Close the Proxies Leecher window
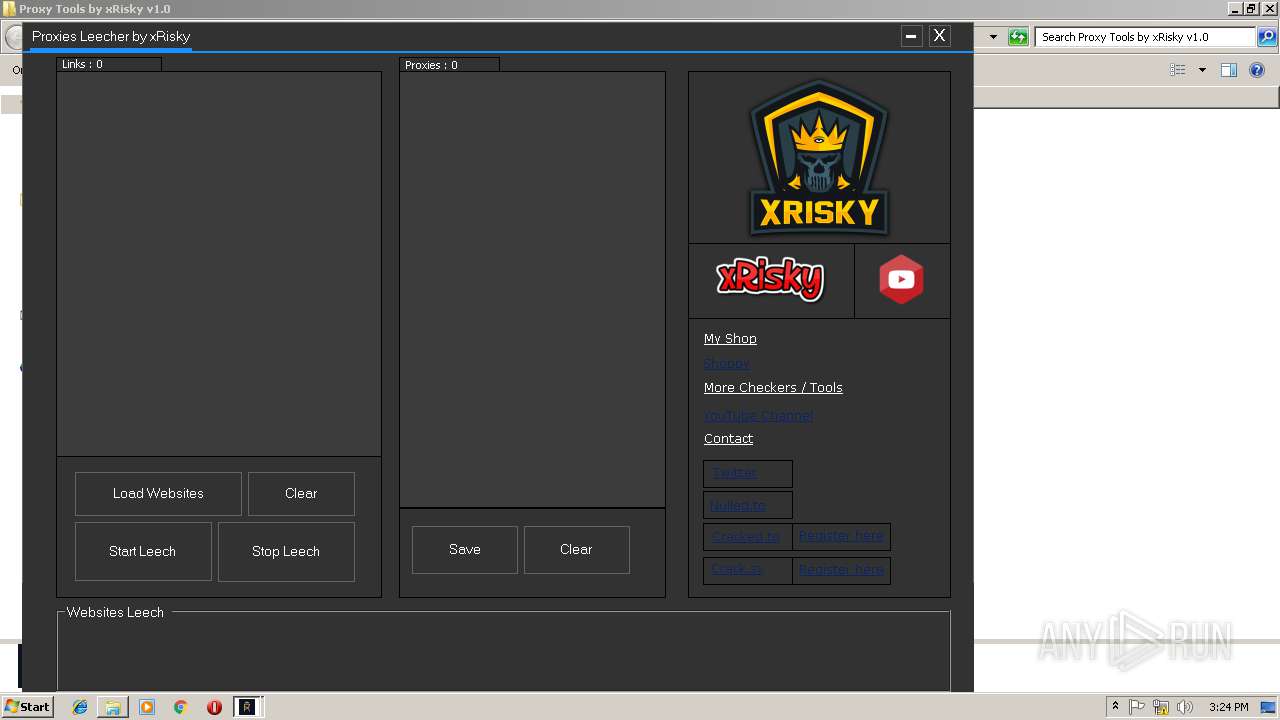Screen dimensions: 1280x720 point(939,35)
